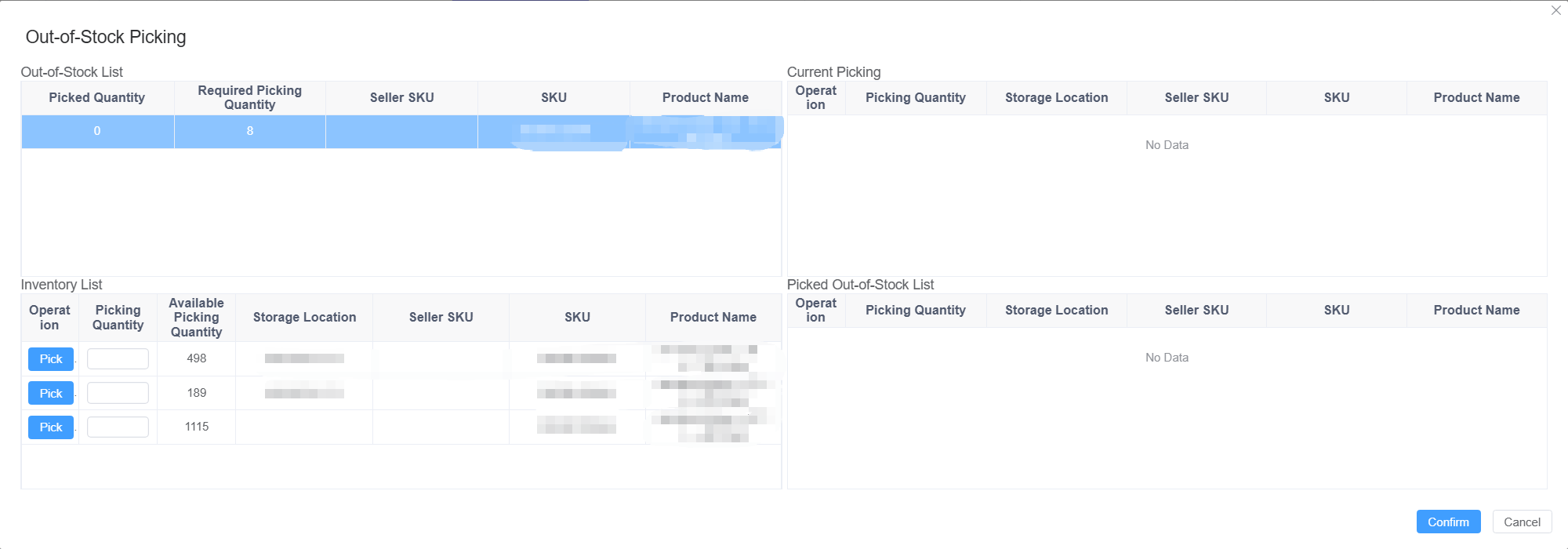
Task: Click the SKU header in Picked Out-of-Stock List
Action: pyautogui.click(x=1336, y=310)
